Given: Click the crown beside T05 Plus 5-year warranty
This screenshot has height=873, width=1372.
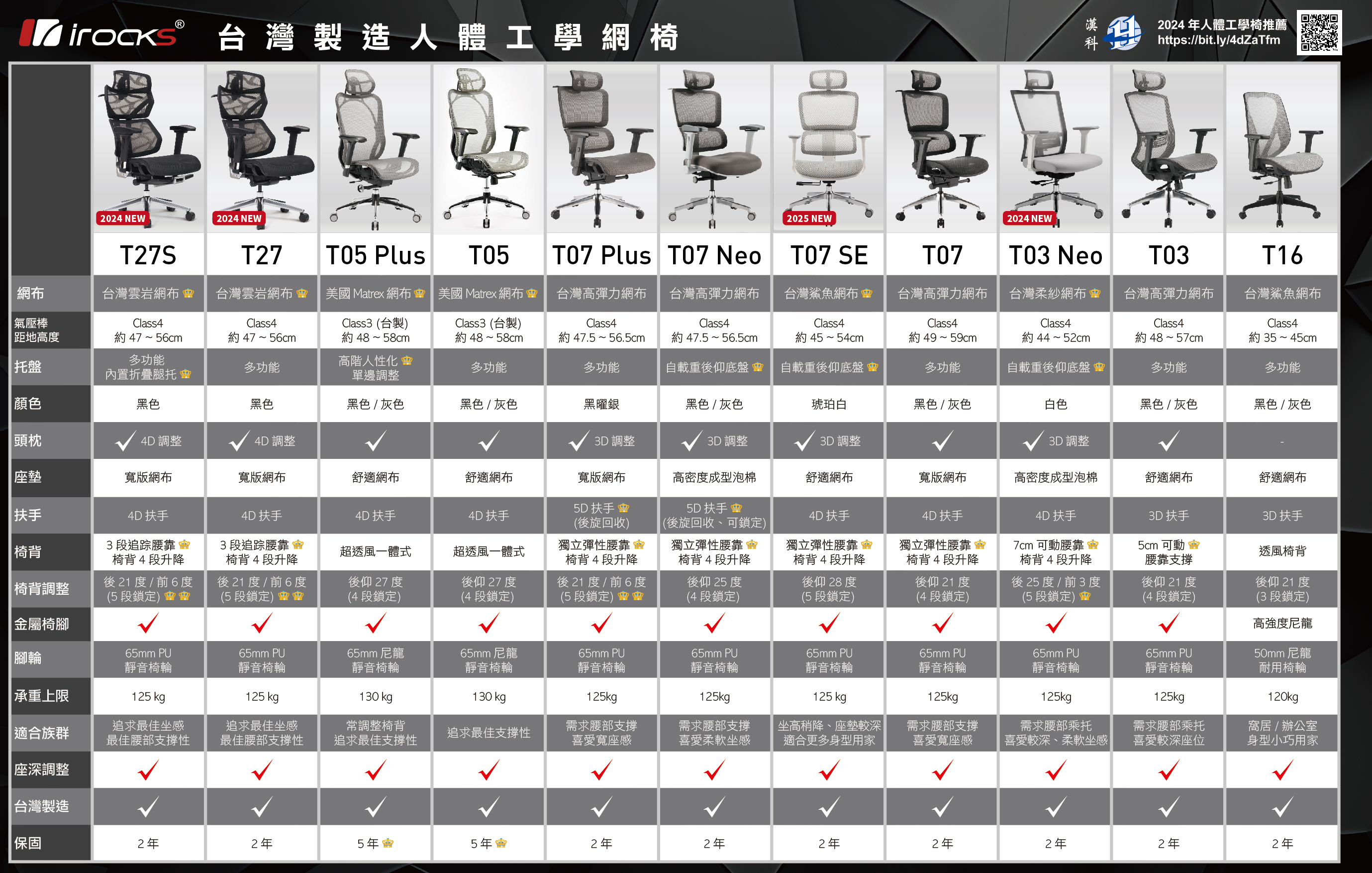Looking at the screenshot, I should click(x=388, y=843).
